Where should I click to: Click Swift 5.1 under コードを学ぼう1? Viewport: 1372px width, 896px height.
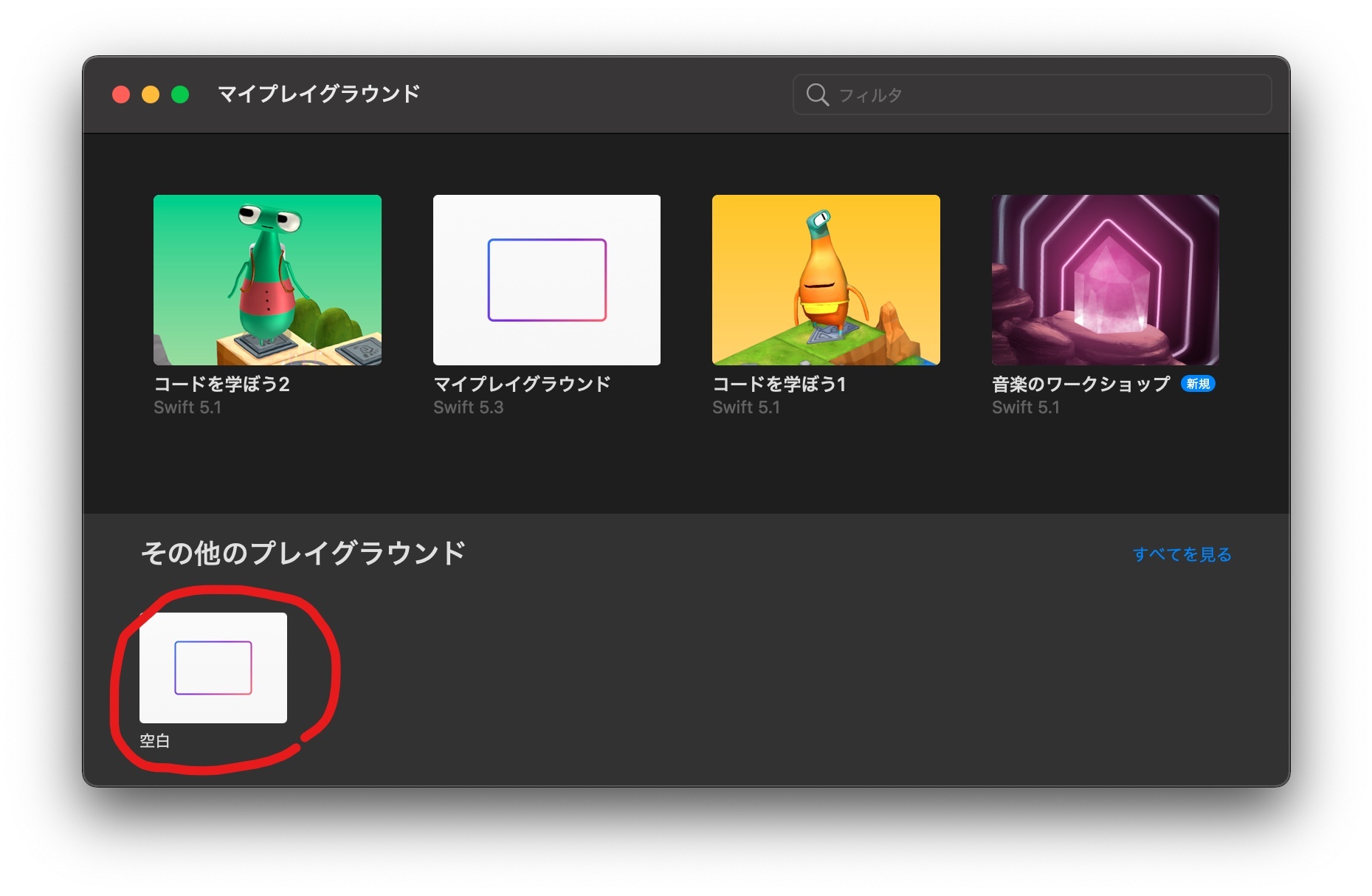tap(746, 407)
